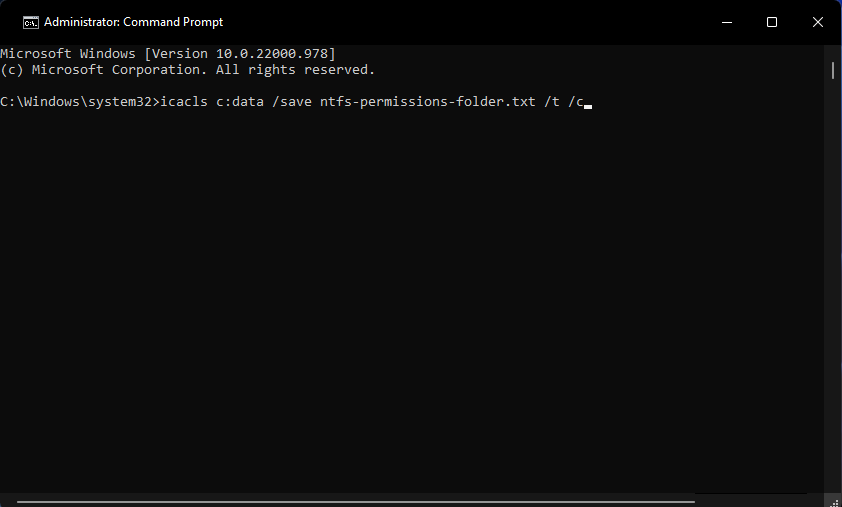Click the "Administrator: Command Prompt" title text
Viewport: 842px width, 507px height.
(133, 22)
